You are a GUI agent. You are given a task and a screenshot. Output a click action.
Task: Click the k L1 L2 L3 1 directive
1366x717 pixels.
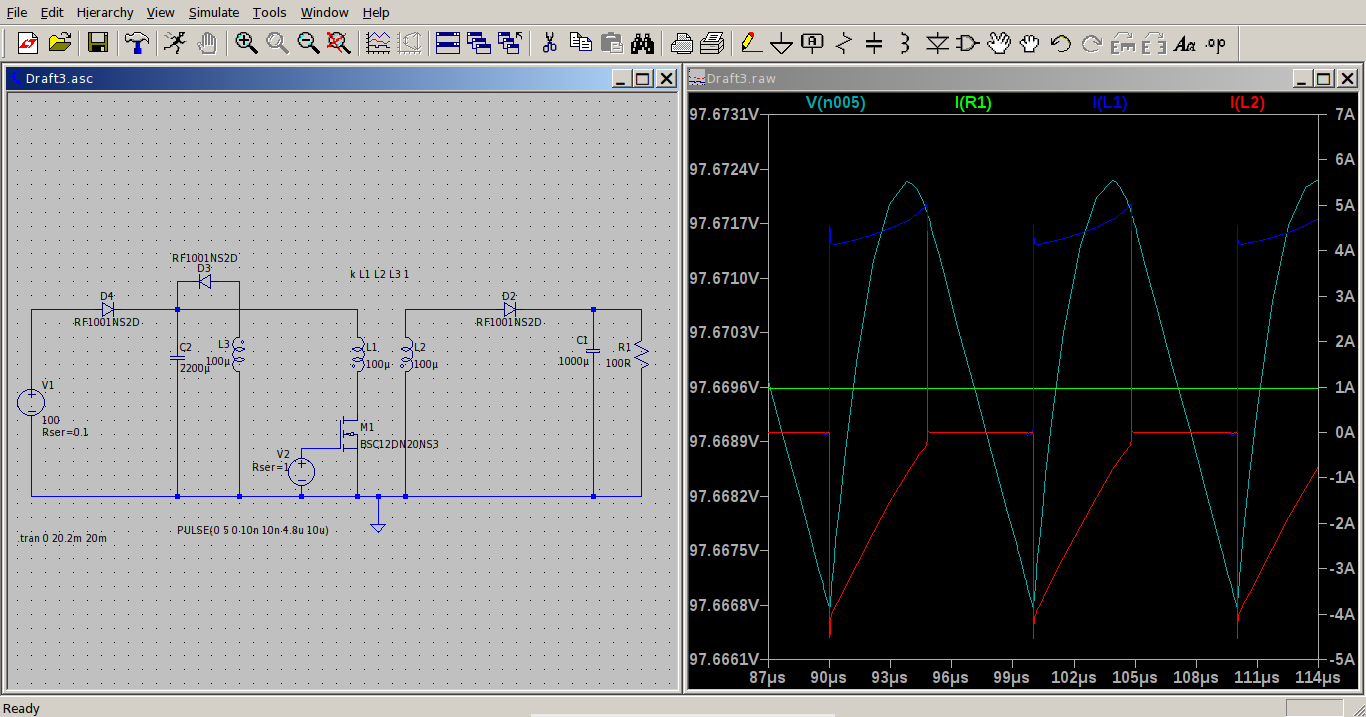pyautogui.click(x=379, y=274)
